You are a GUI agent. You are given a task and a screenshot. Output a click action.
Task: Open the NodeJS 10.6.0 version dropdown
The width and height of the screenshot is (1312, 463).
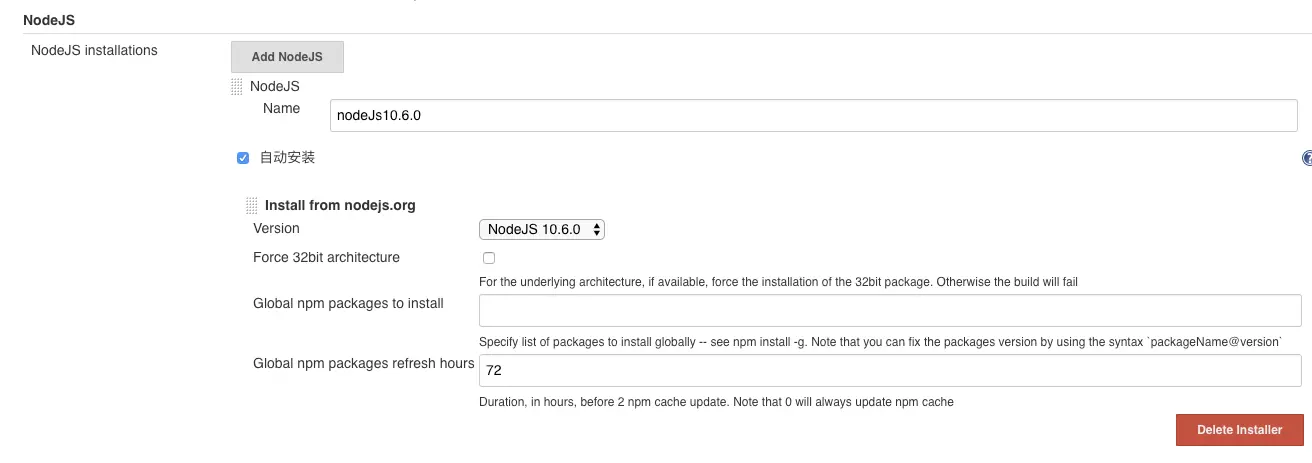[542, 229]
